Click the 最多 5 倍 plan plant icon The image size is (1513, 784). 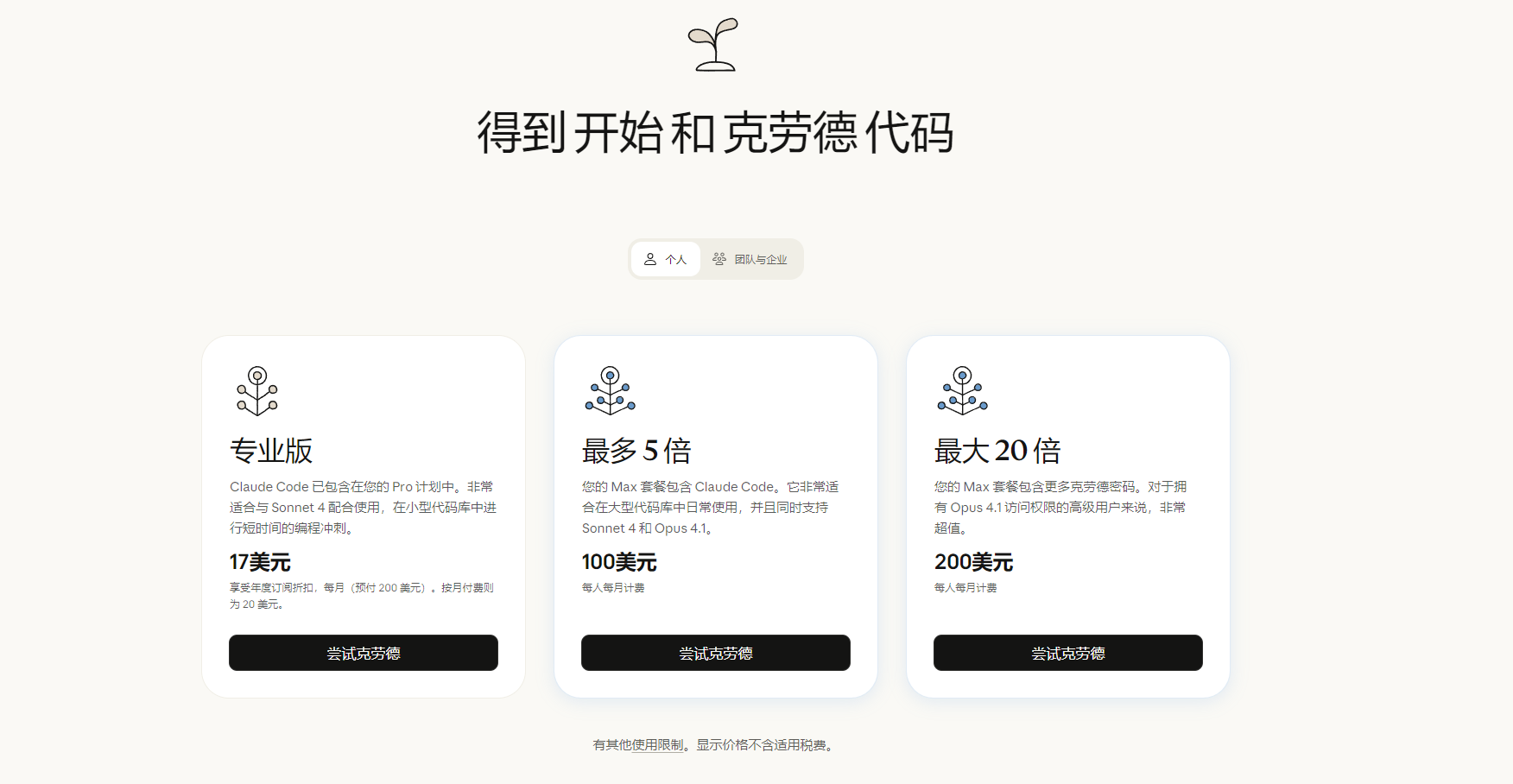[x=611, y=391]
